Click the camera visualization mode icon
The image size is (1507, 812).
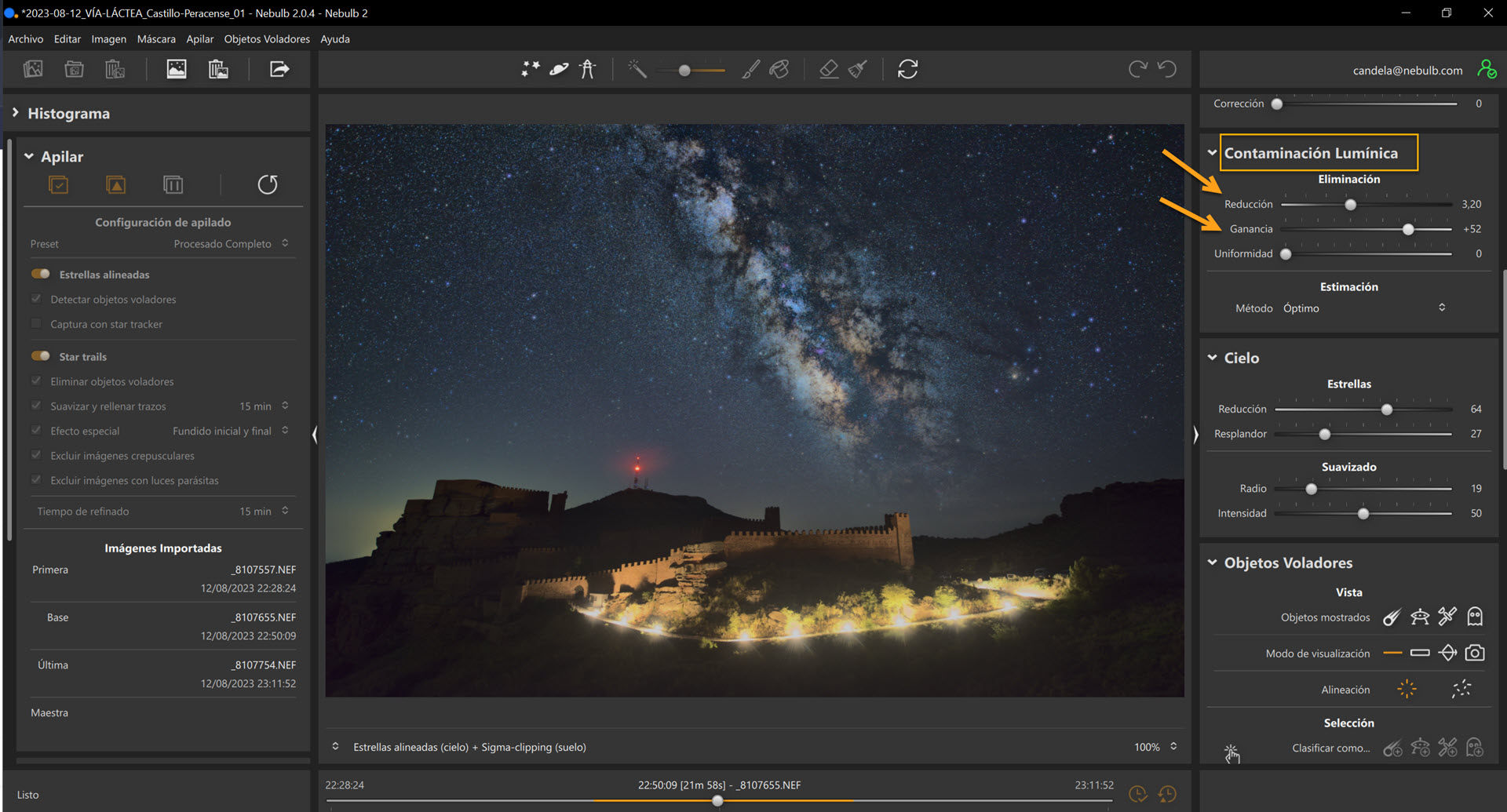(1475, 653)
